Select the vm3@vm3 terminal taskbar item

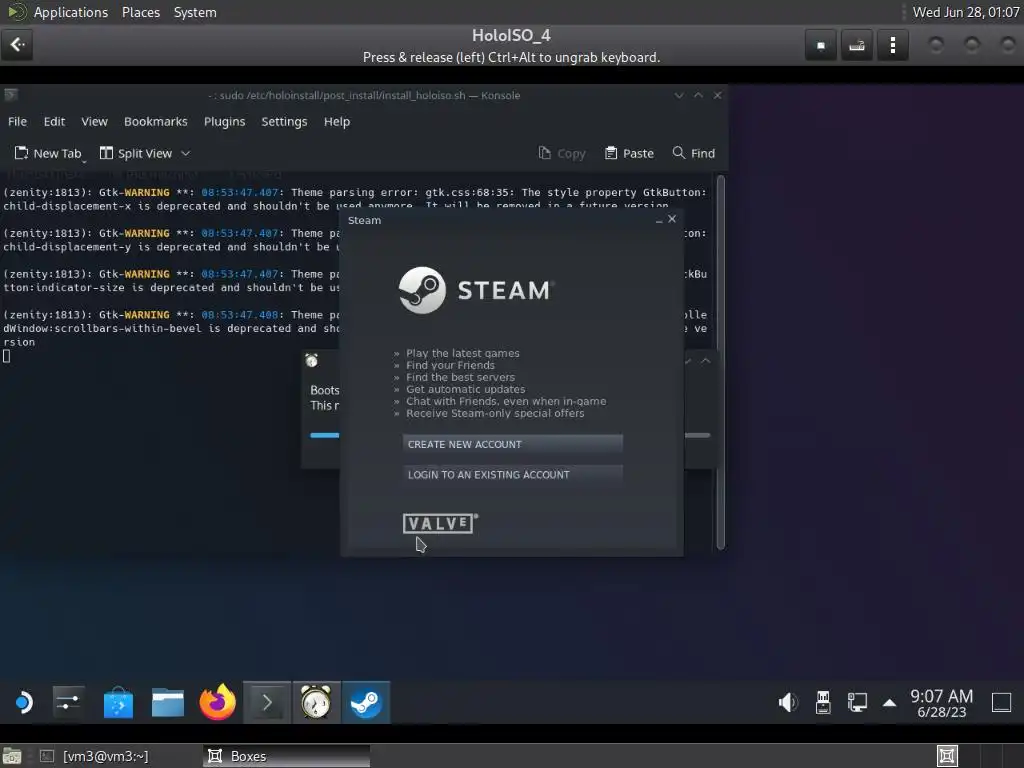point(95,756)
